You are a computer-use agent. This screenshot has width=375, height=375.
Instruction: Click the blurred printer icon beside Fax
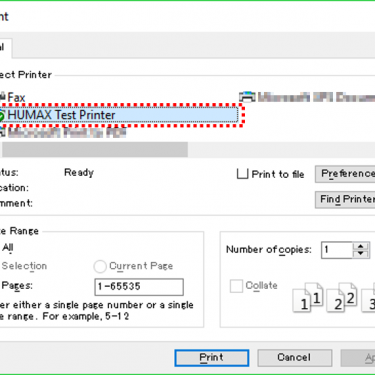247,97
